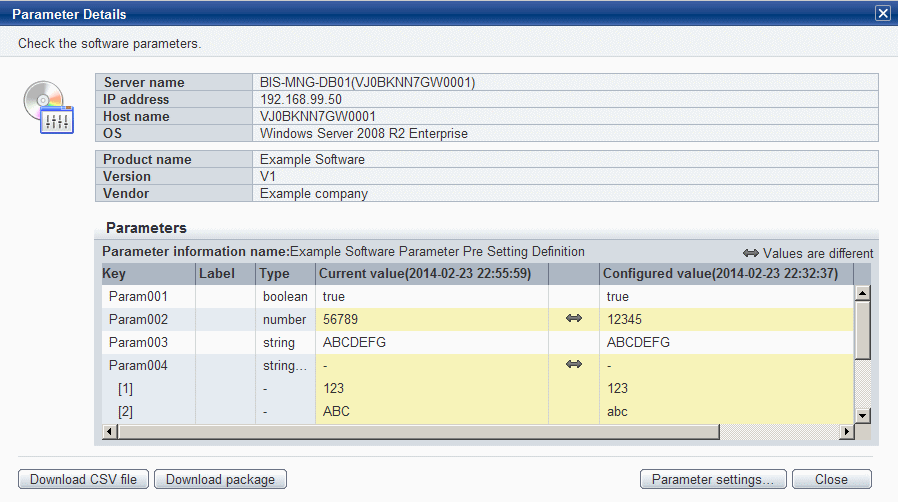
Task: Click the Key column header
Action: (x=148, y=274)
